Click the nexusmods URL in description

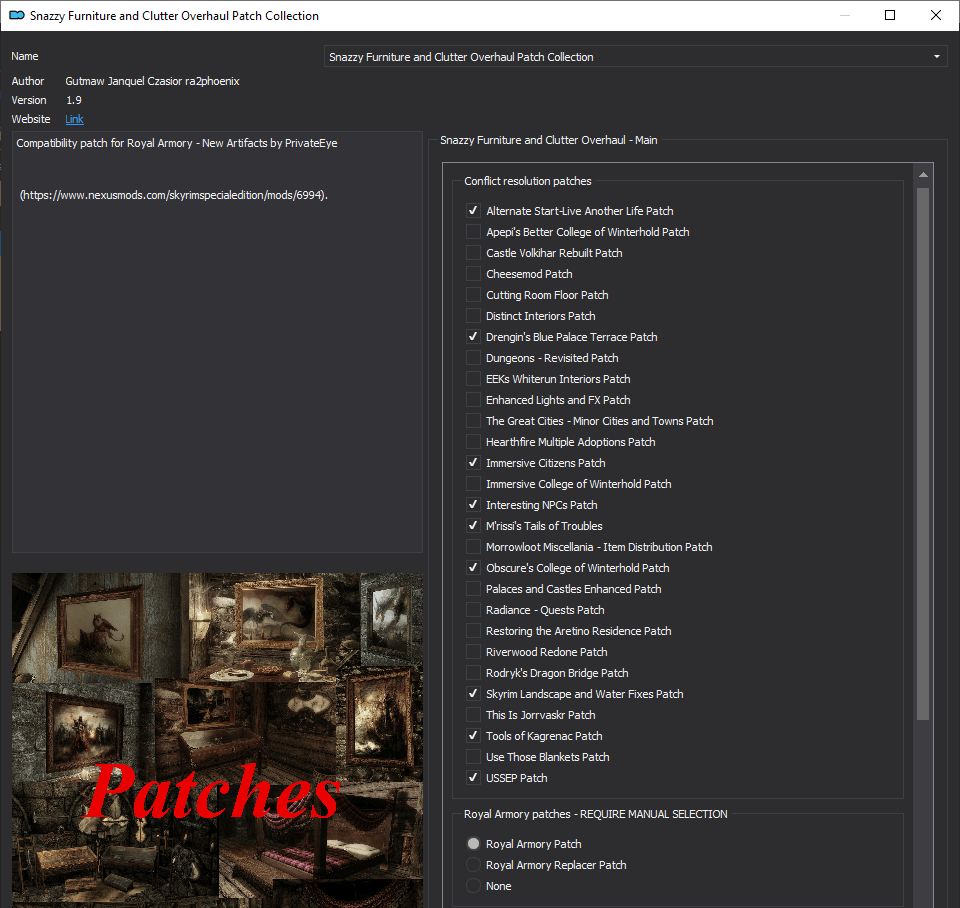(x=174, y=195)
